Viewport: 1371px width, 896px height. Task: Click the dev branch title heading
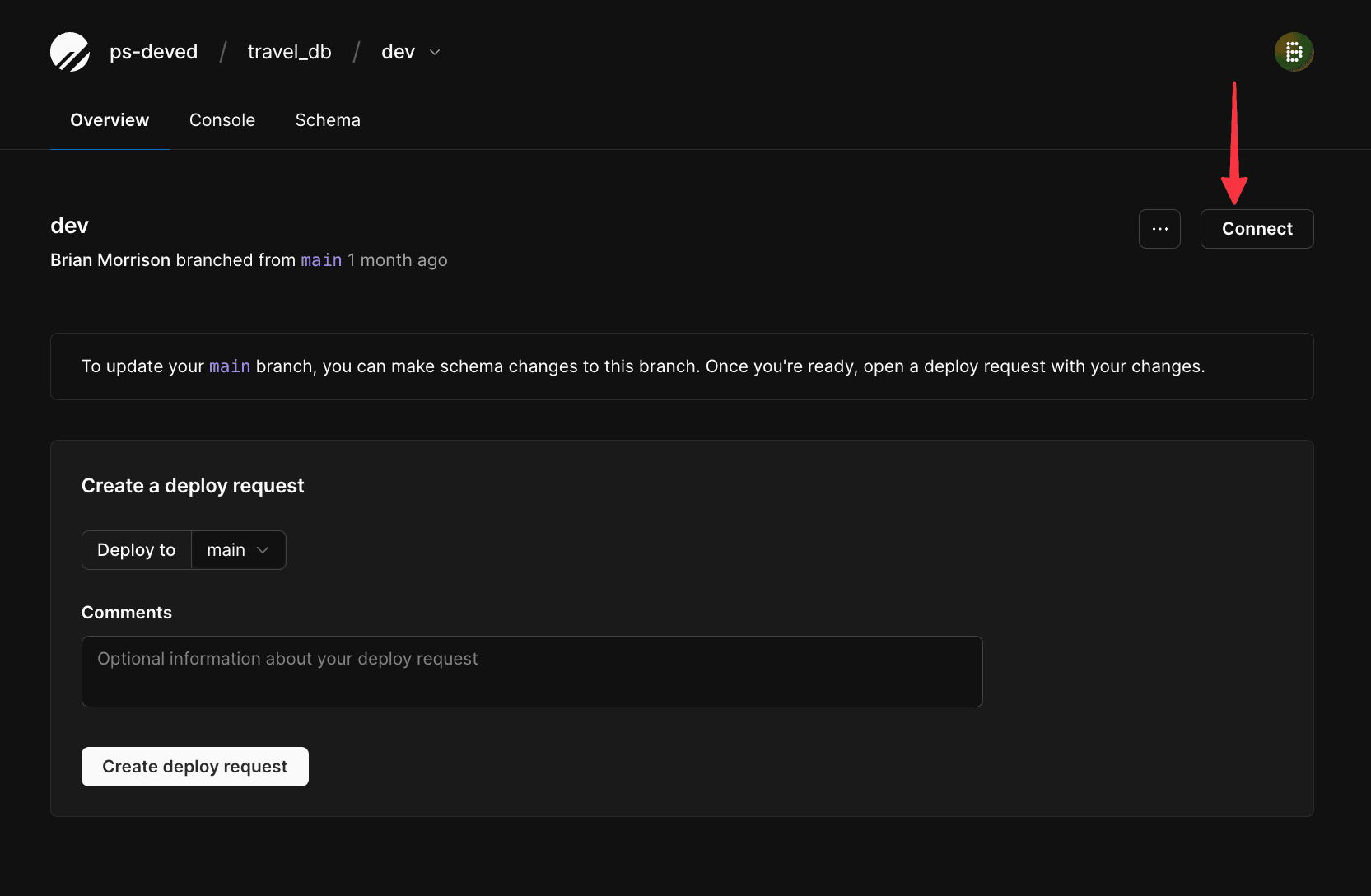coord(69,226)
